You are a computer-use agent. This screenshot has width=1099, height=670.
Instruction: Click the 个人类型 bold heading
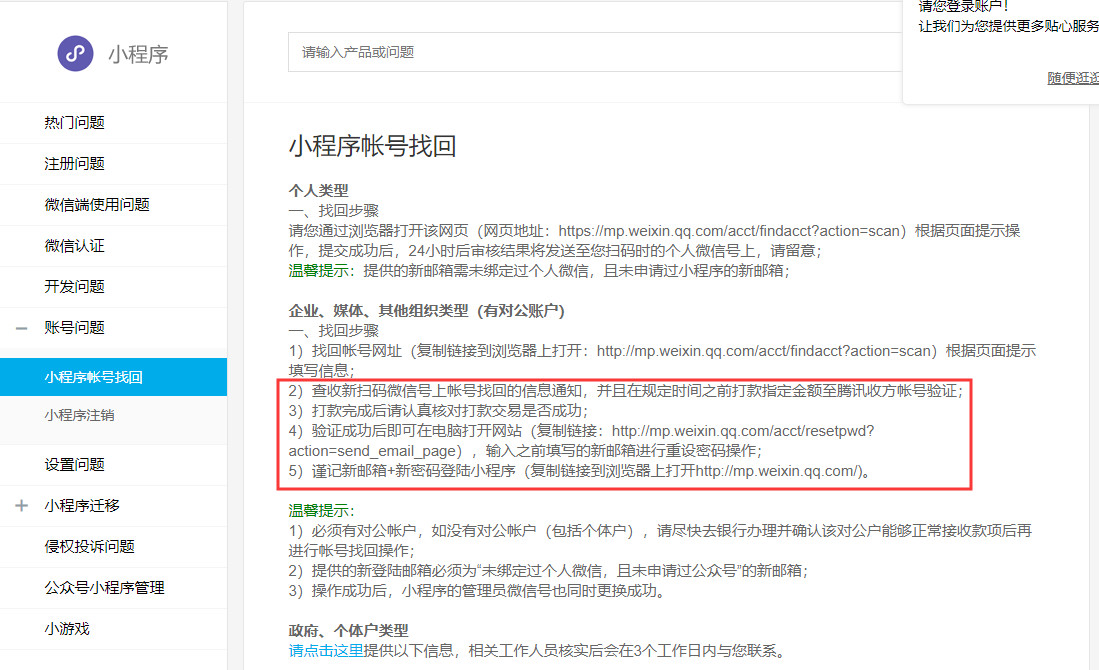pyautogui.click(x=318, y=190)
